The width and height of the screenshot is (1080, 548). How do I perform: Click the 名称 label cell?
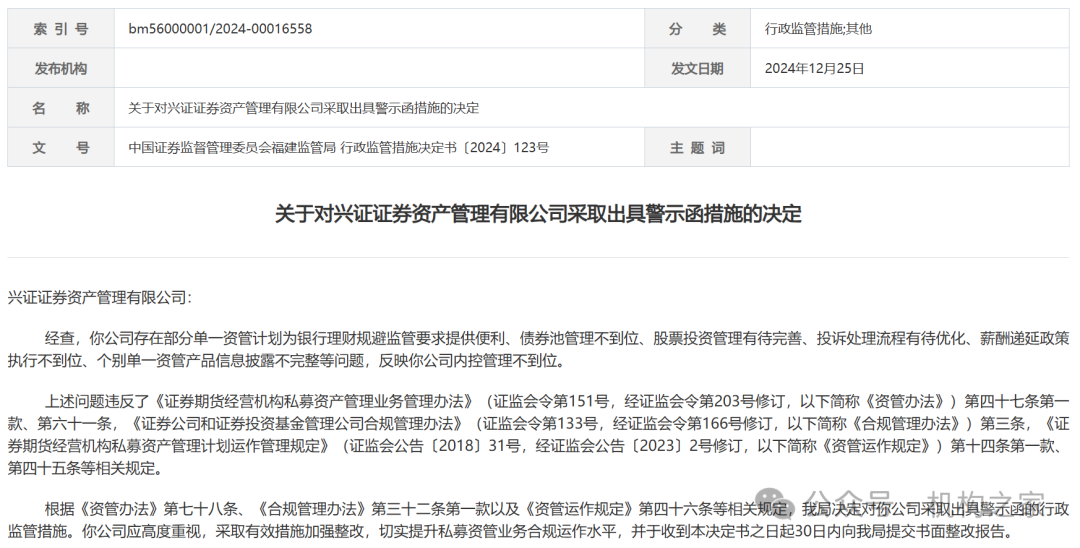(x=61, y=108)
